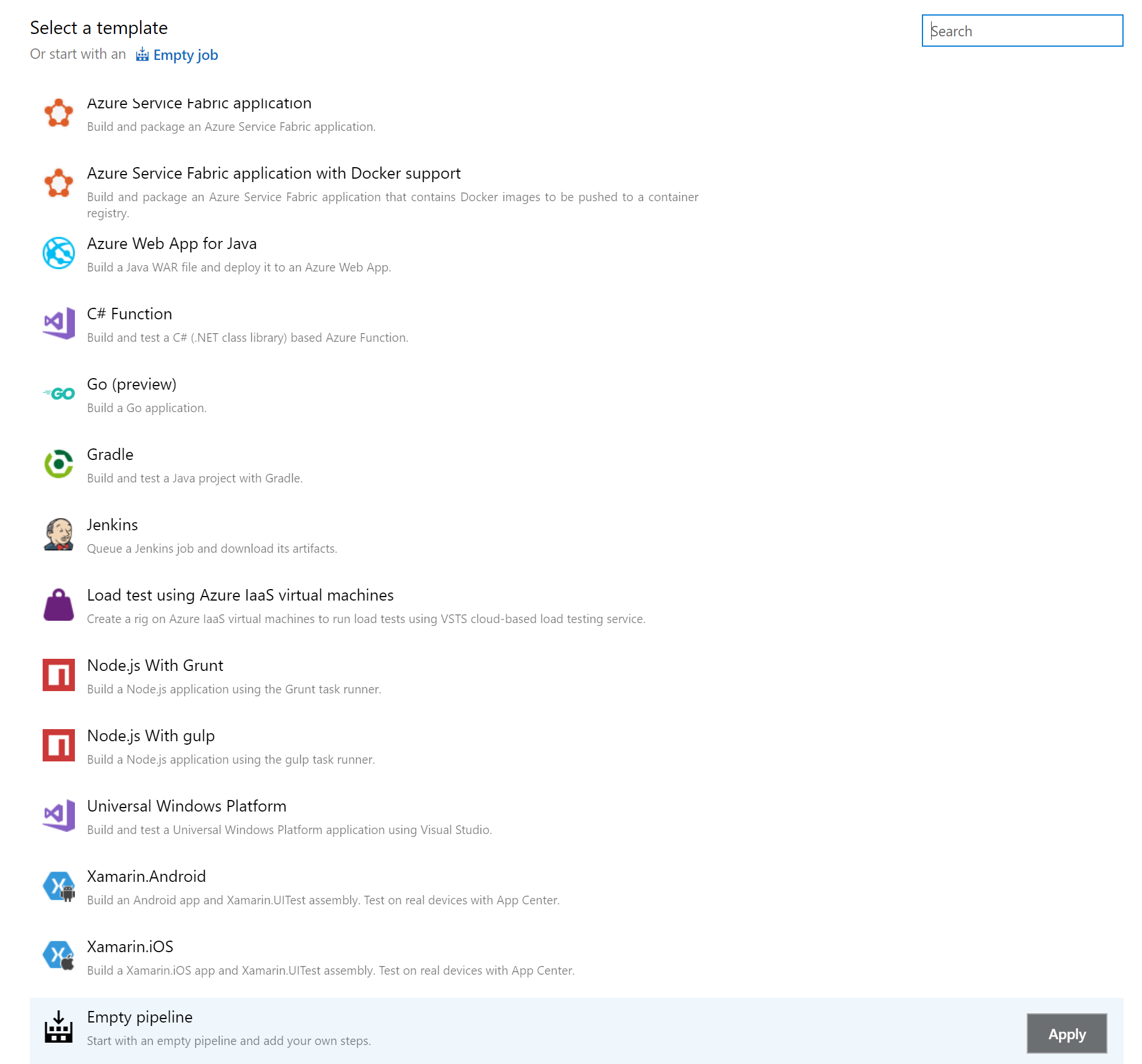This screenshot has width=1142, height=1064.
Task: Focus the Search templates input field
Action: 1022,31
